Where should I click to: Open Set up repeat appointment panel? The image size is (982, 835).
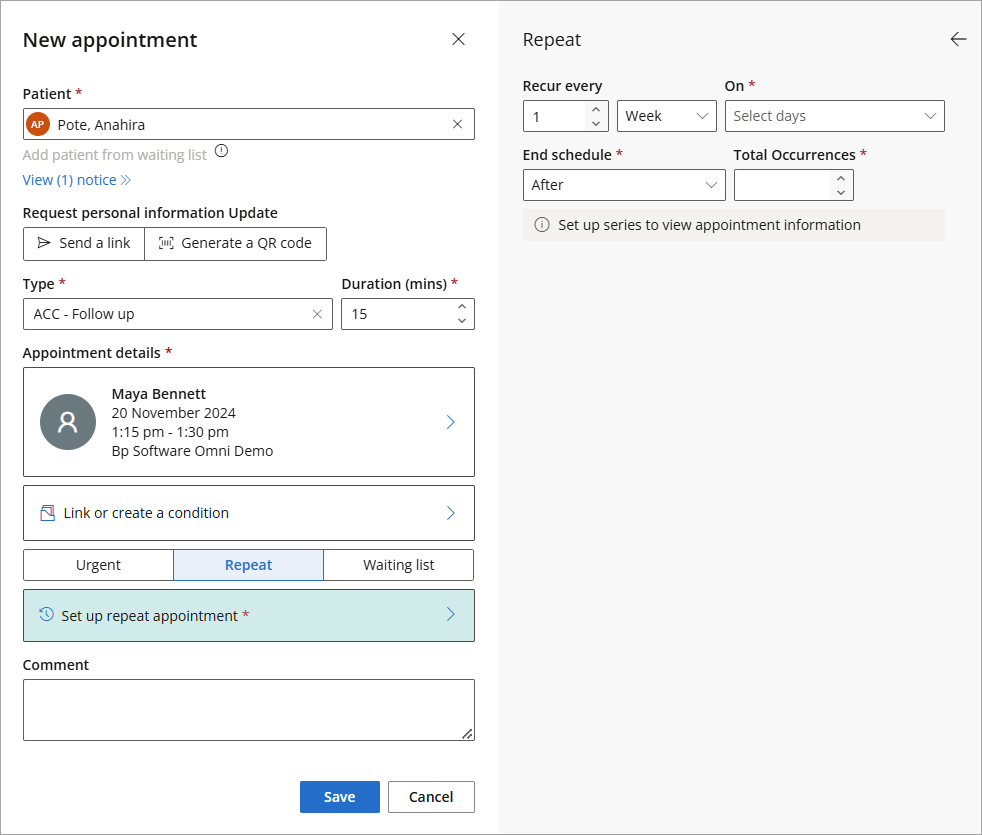[249, 615]
